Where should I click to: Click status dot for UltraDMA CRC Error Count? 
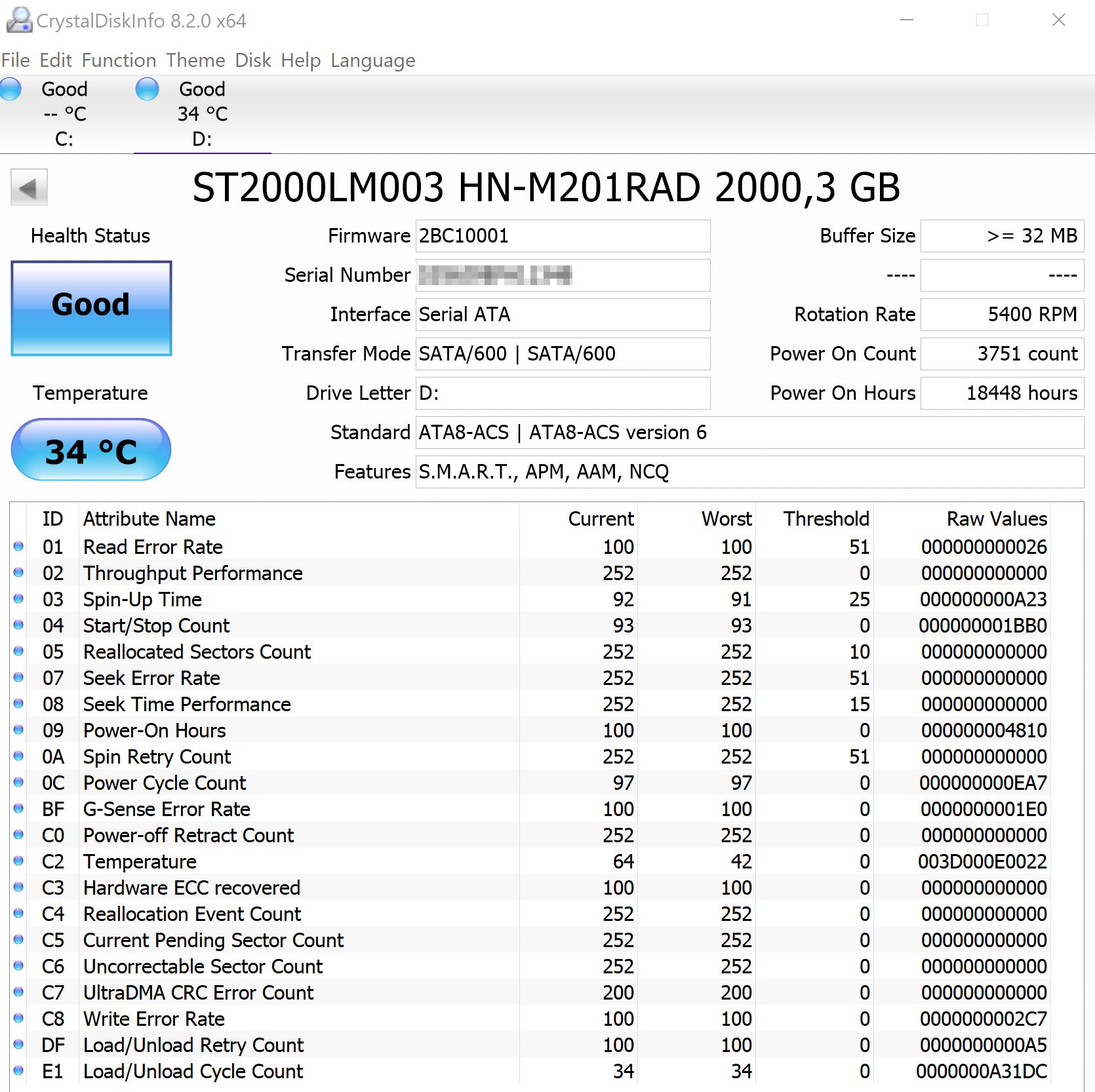pos(18,992)
